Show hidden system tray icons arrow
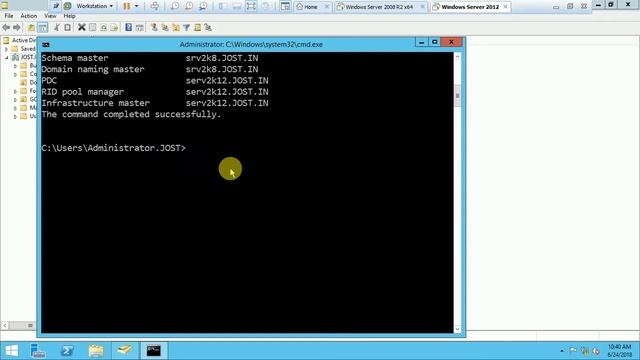The height and width of the screenshot is (360, 640). [x=562, y=351]
